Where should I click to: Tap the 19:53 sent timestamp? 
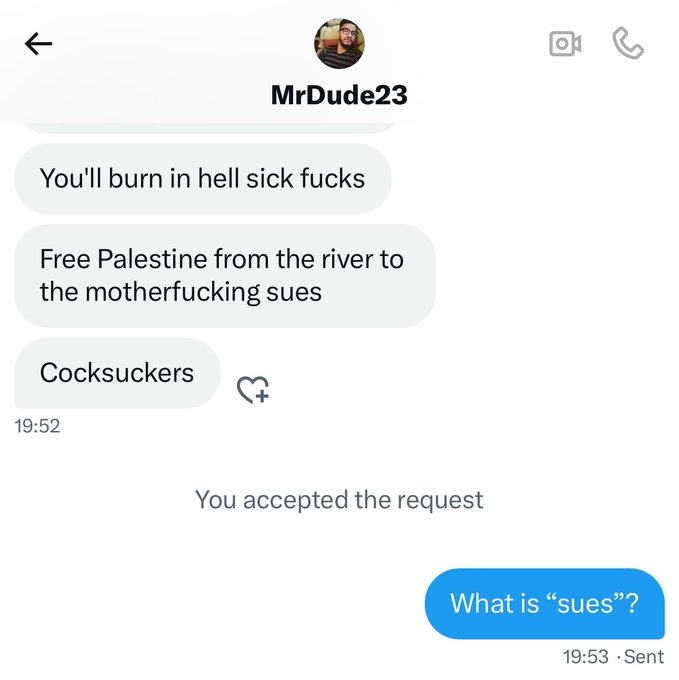coord(585,657)
